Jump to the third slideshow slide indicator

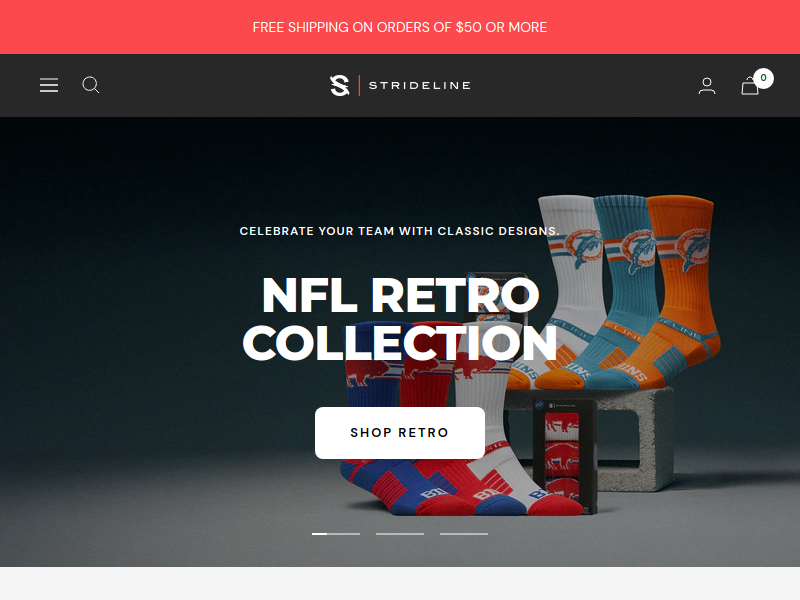pos(464,534)
